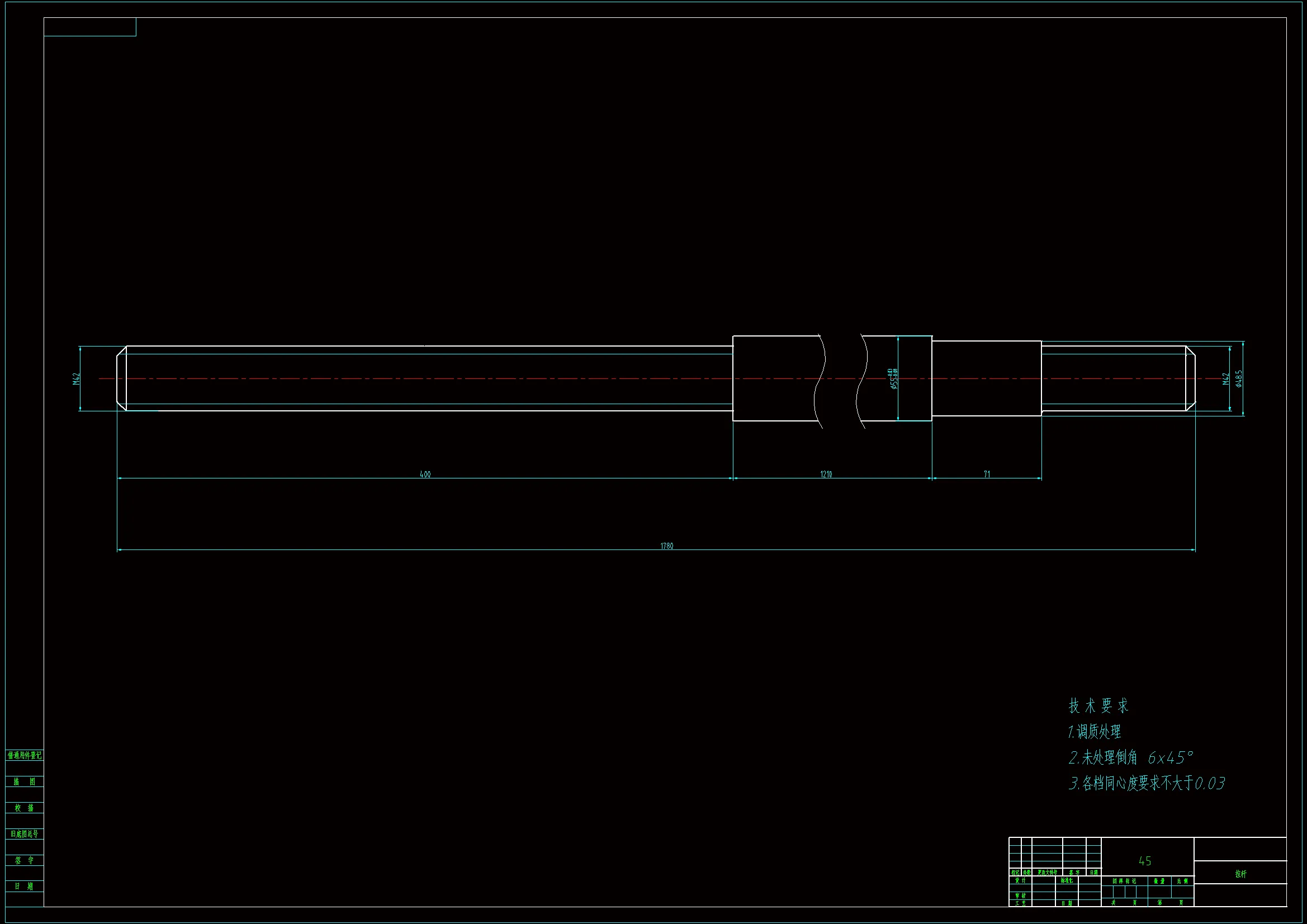Click the 400 dimension value
This screenshot has width=1307, height=924.
(x=425, y=473)
